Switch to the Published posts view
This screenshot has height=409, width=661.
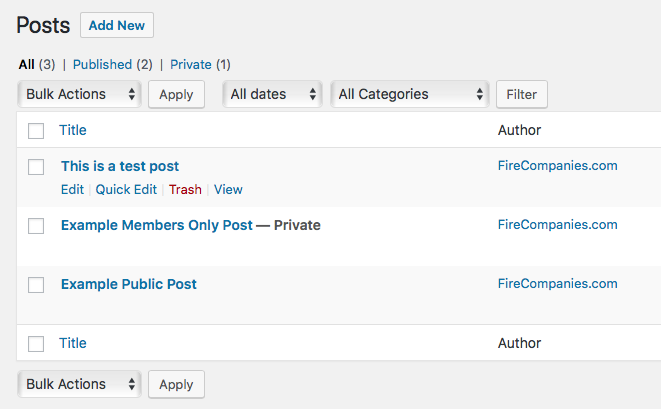coord(102,64)
